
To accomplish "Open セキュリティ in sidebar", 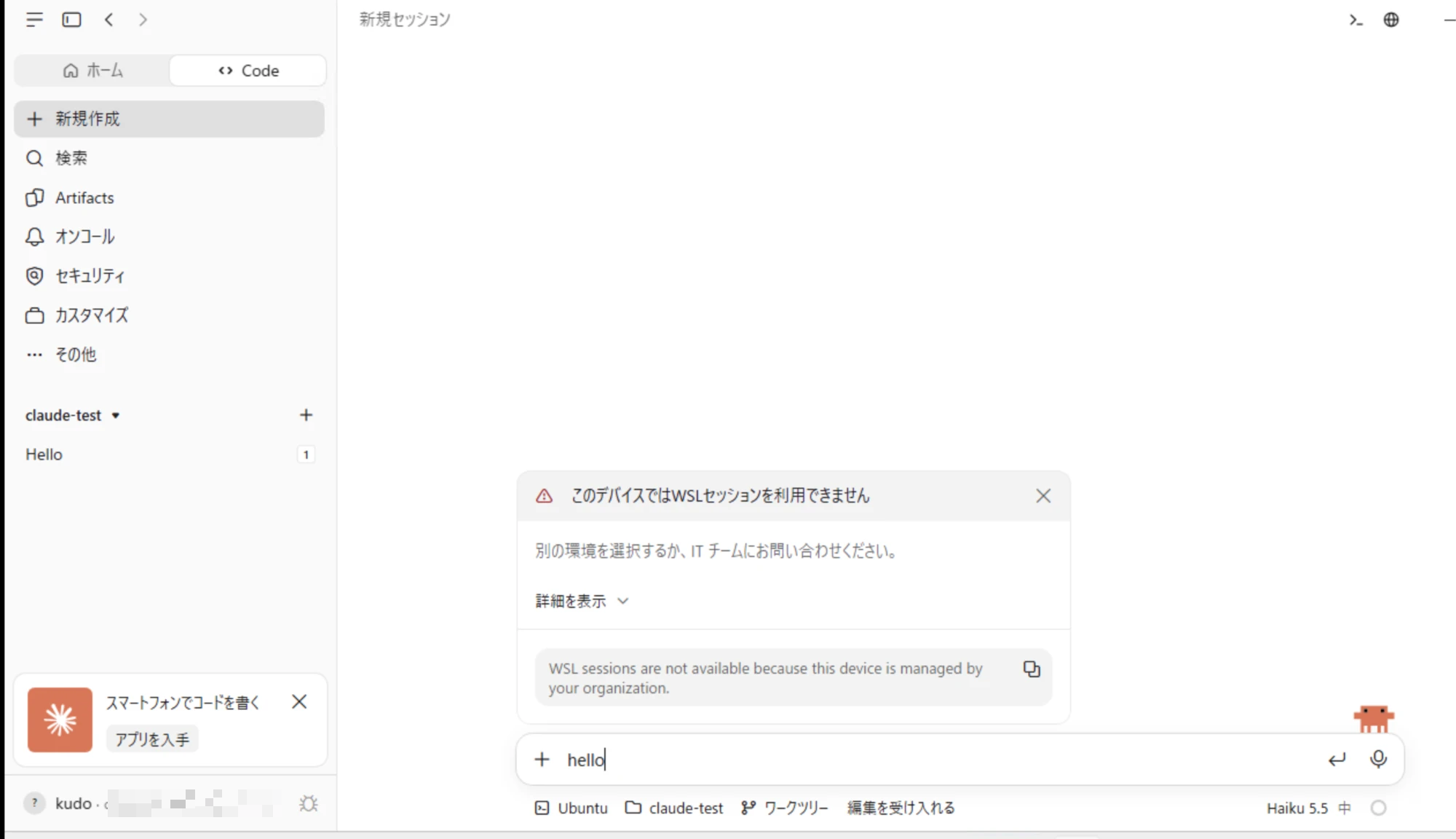I will pos(169,276).
